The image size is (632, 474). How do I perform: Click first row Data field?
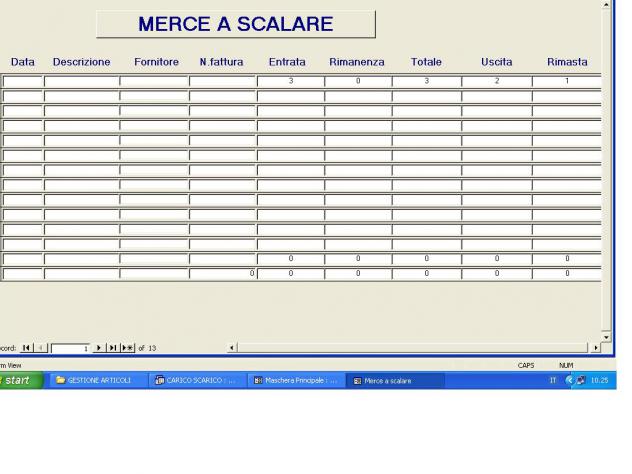point(23,81)
